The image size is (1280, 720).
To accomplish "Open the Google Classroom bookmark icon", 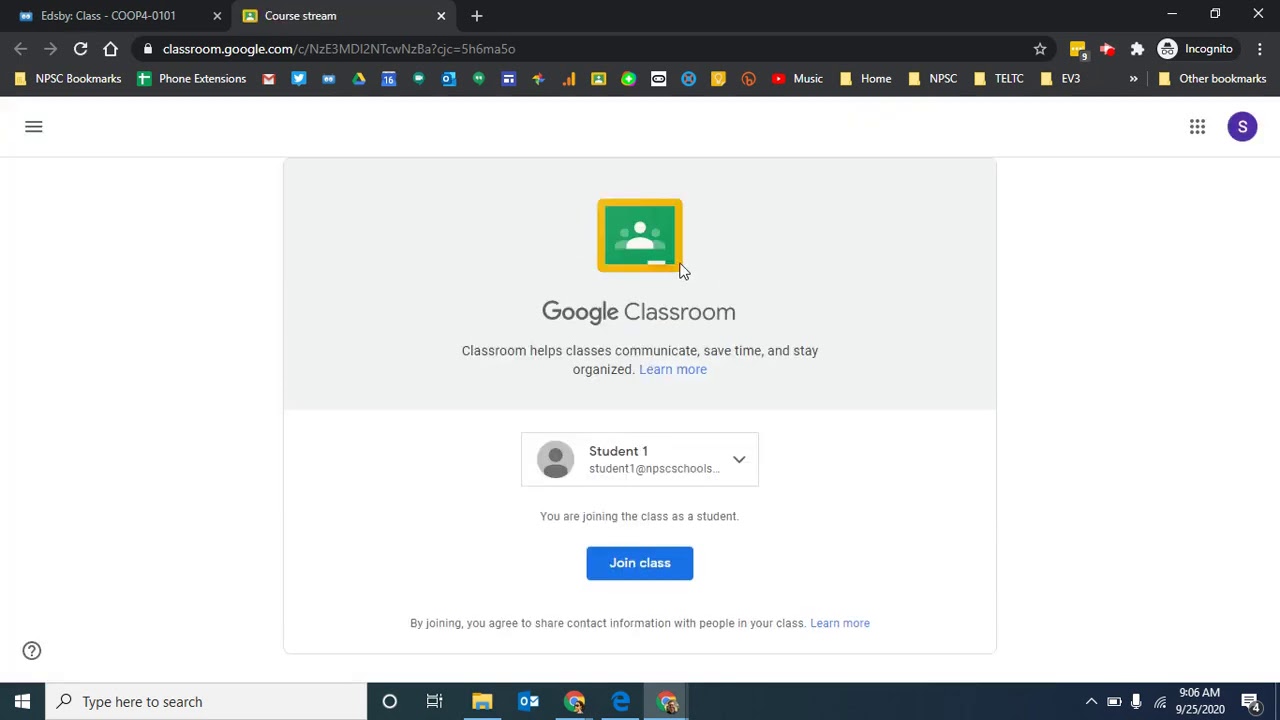I will click(x=598, y=78).
